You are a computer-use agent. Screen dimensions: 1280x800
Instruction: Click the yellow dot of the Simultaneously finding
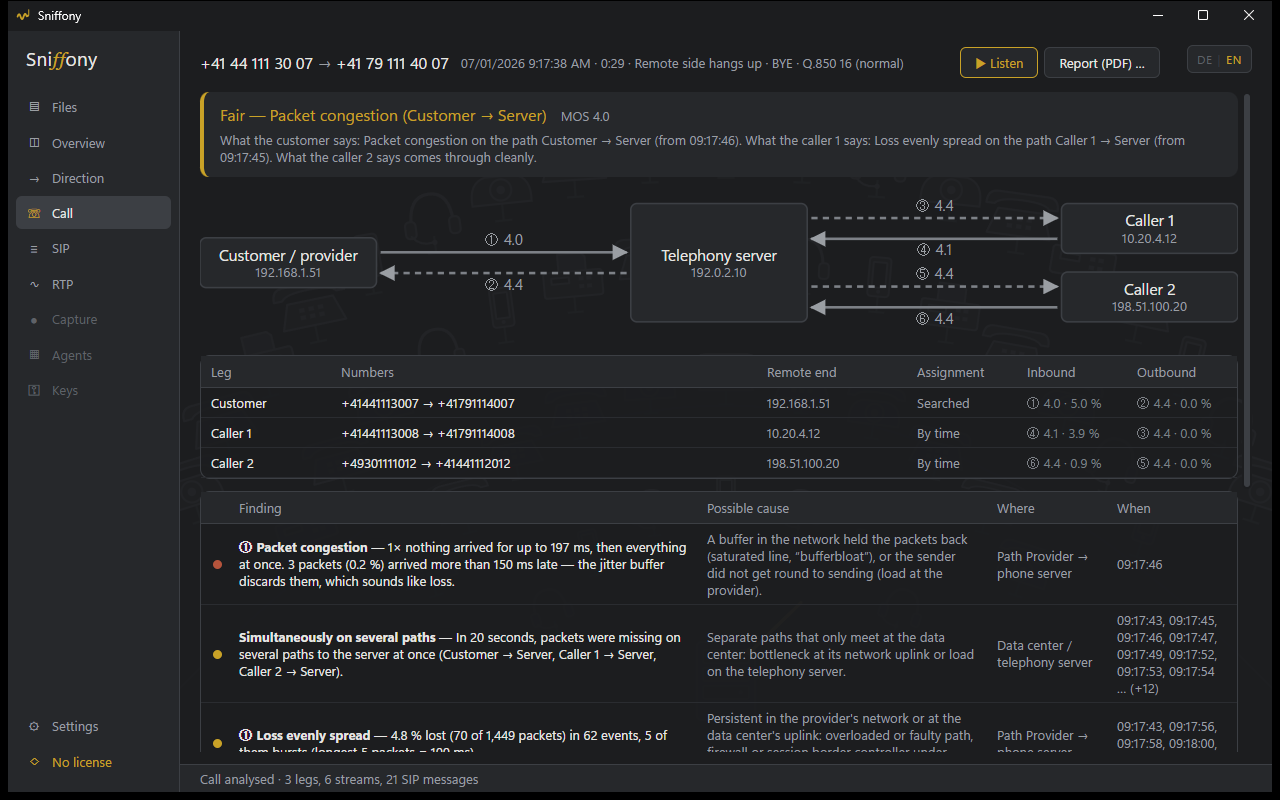click(x=218, y=655)
